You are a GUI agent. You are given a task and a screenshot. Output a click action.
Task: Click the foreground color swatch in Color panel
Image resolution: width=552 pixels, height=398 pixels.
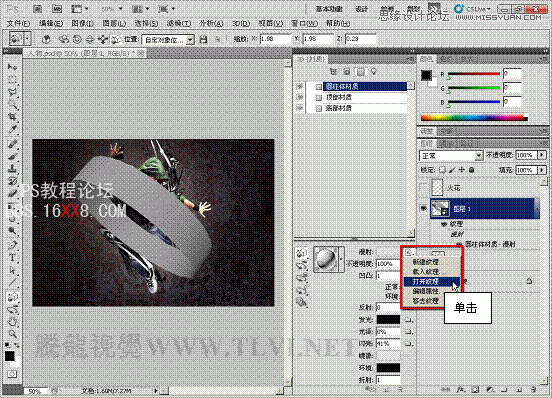click(426, 75)
